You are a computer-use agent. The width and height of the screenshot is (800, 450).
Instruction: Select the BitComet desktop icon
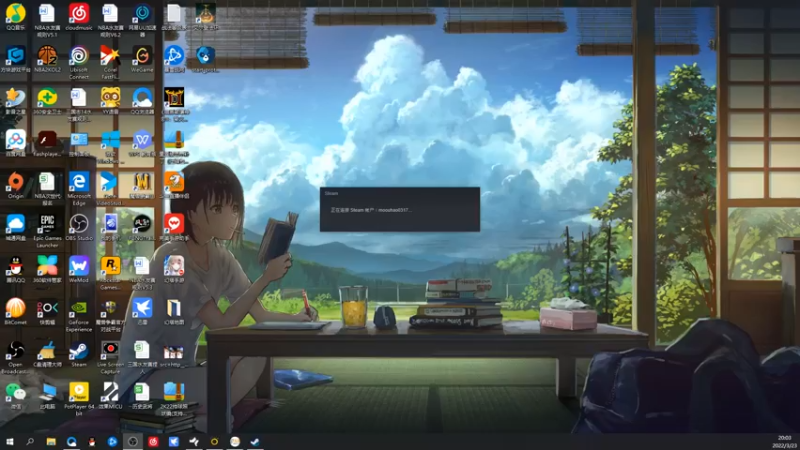(x=16, y=311)
